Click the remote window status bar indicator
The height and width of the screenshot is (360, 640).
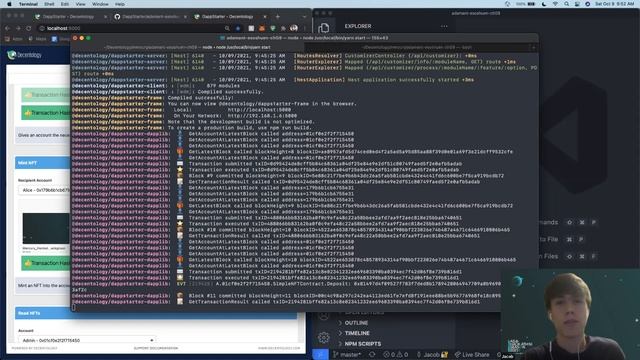320,355
